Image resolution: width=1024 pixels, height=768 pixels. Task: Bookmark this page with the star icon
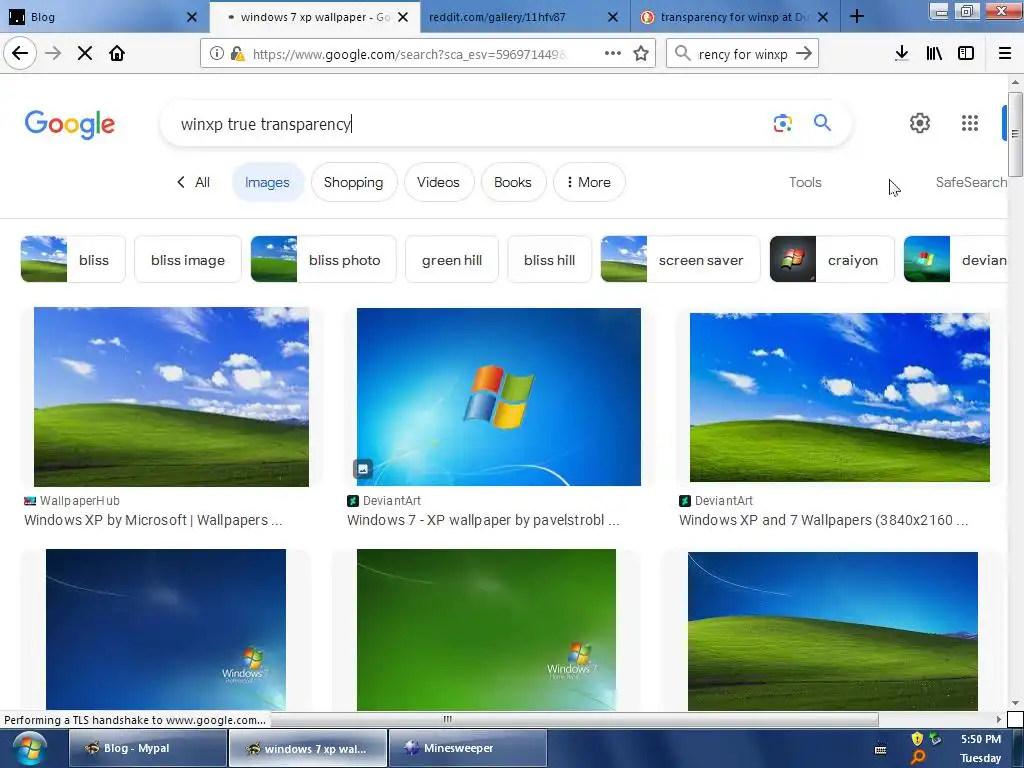tap(641, 54)
